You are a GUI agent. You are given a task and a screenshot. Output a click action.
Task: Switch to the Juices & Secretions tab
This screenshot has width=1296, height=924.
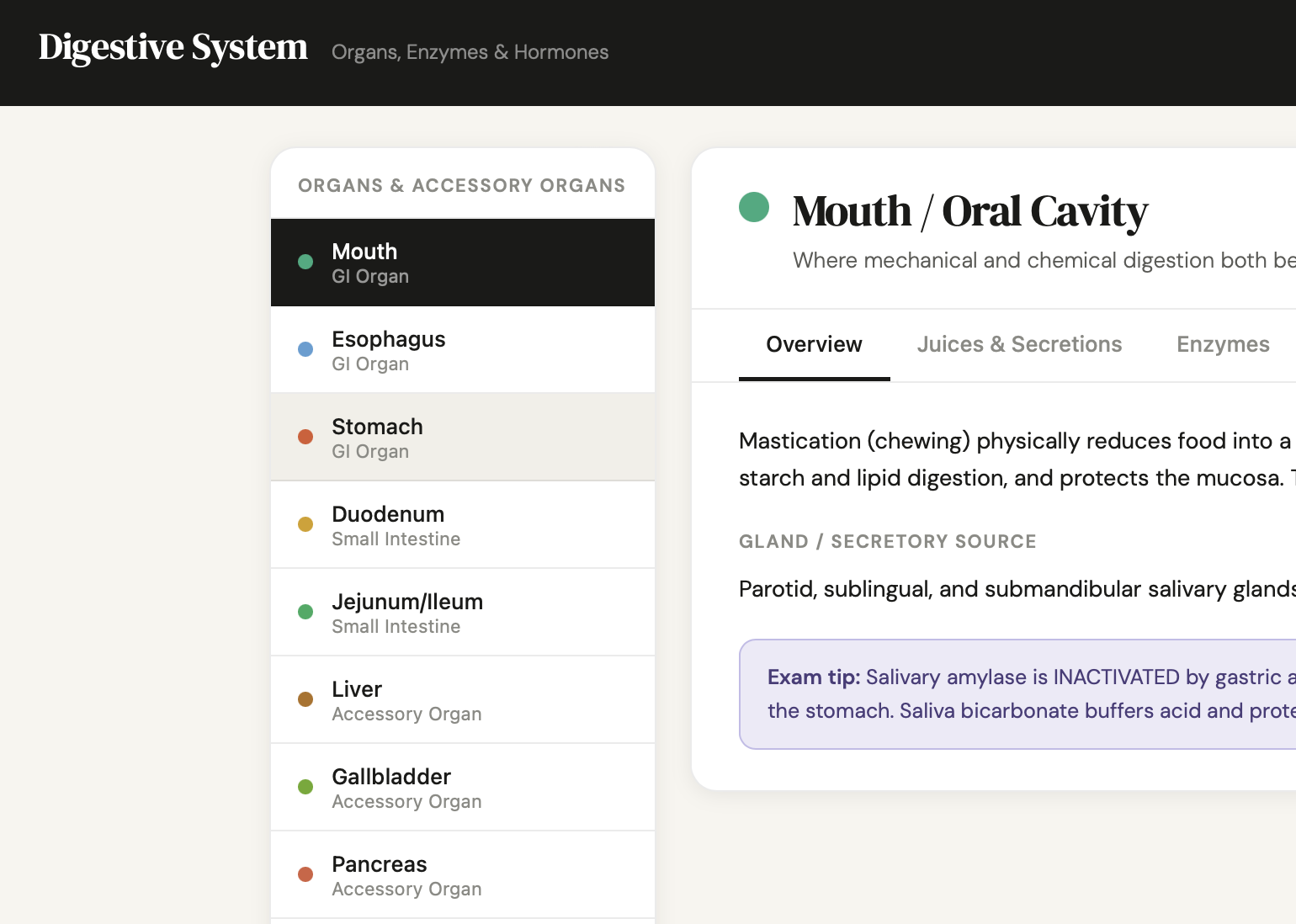(1019, 344)
